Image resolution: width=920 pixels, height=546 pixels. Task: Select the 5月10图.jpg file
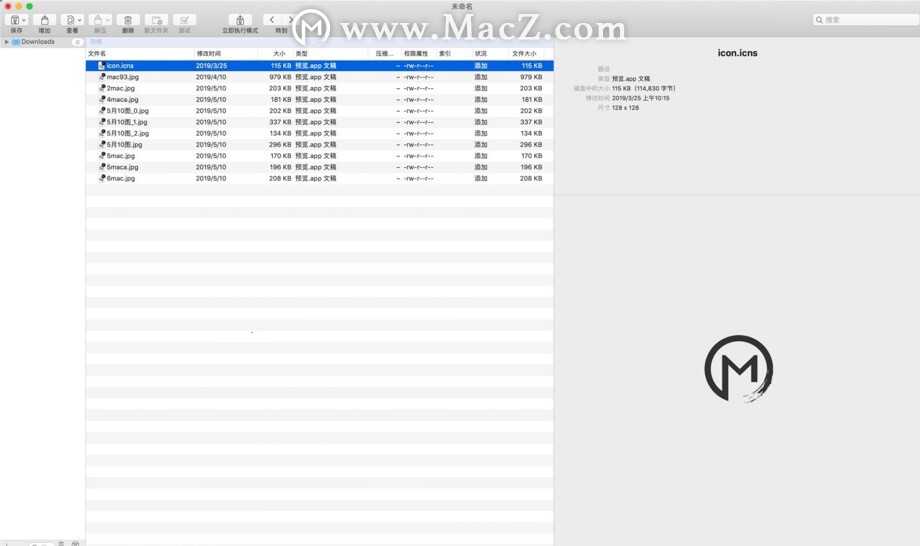coord(124,144)
